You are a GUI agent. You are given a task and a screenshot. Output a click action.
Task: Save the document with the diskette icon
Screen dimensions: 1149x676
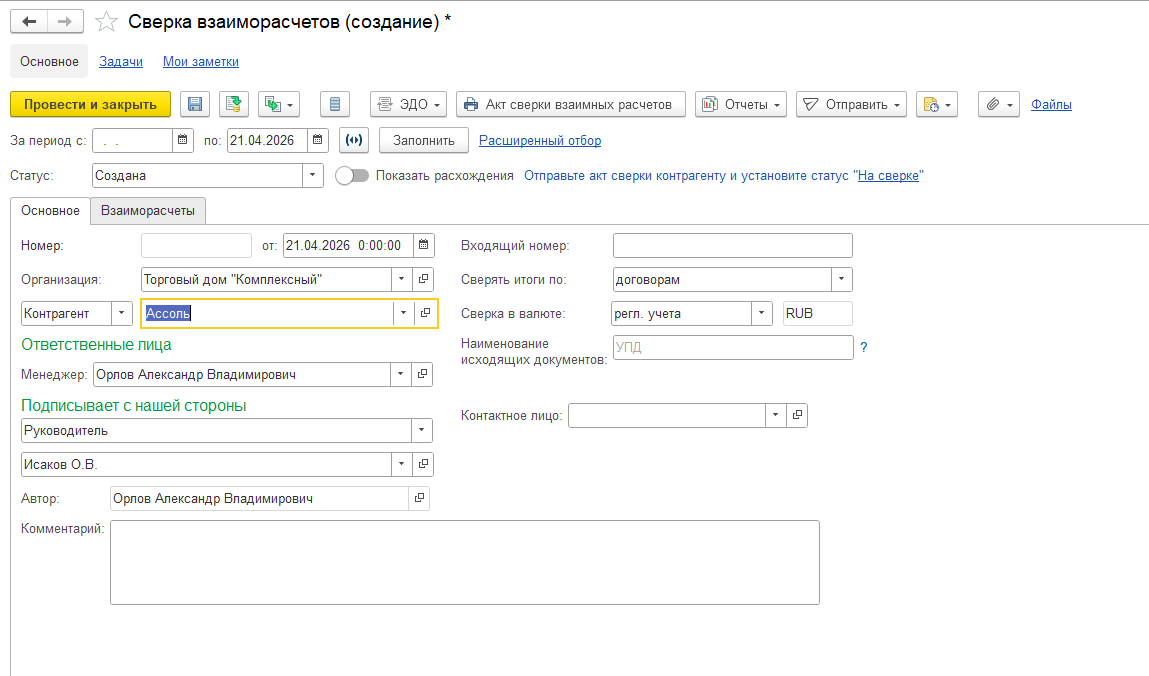(195, 104)
